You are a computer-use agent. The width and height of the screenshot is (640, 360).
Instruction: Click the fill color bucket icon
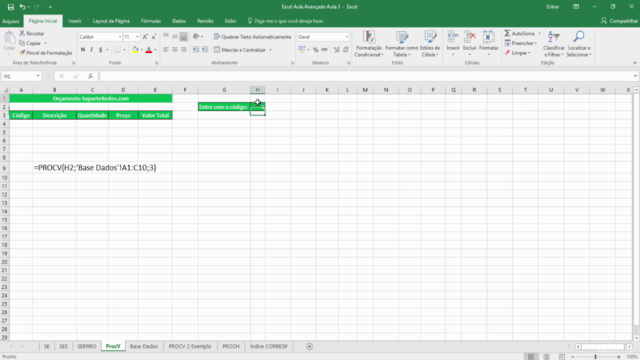tap(135, 50)
